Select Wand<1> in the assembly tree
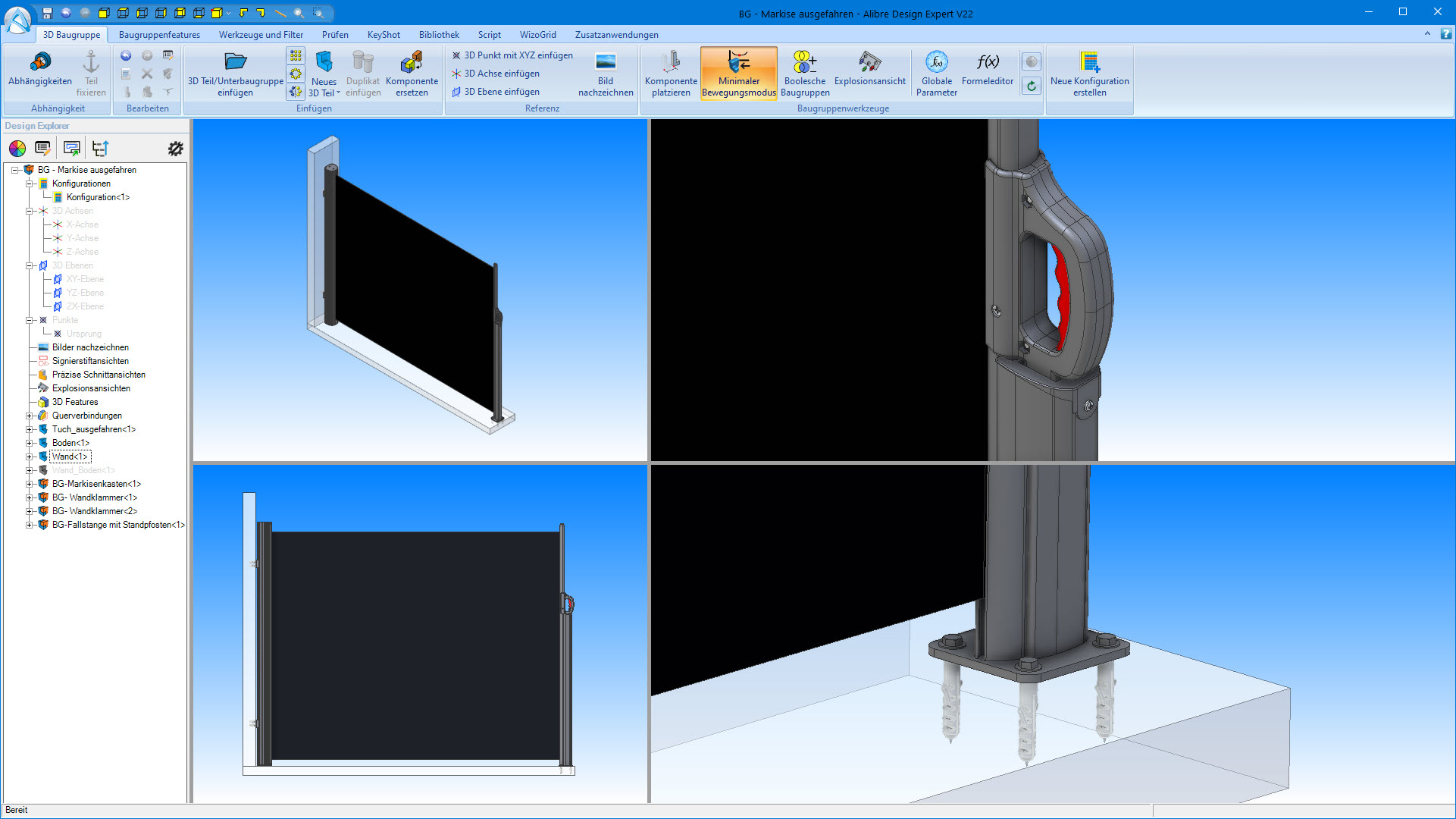 (70, 456)
